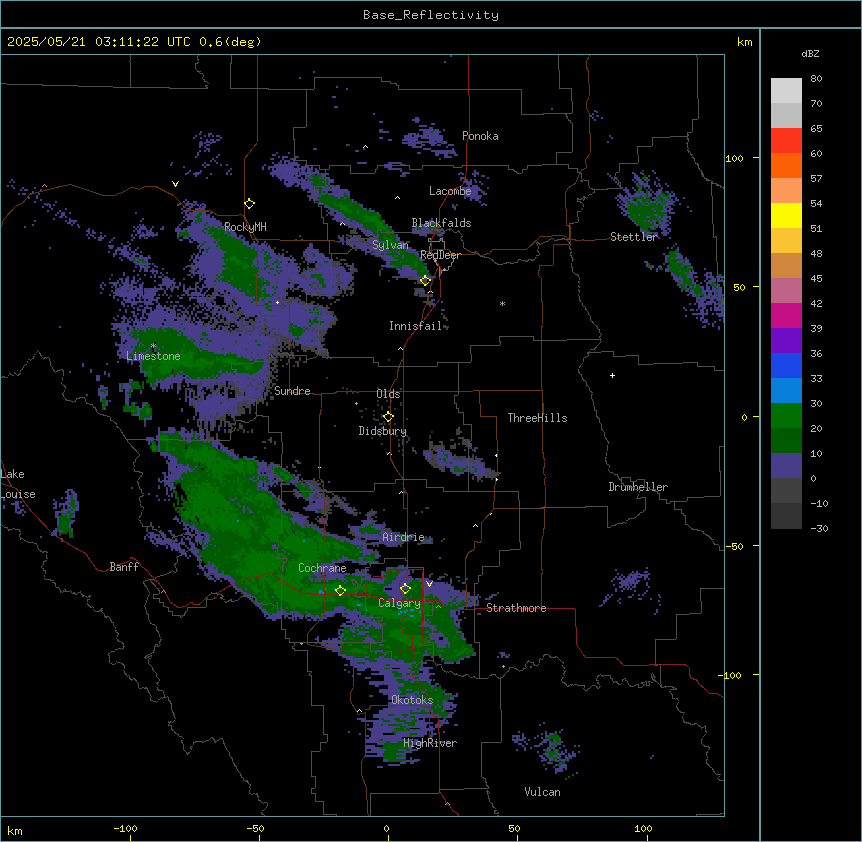
Task: Click the ThreeHills town label
Action: (x=537, y=418)
